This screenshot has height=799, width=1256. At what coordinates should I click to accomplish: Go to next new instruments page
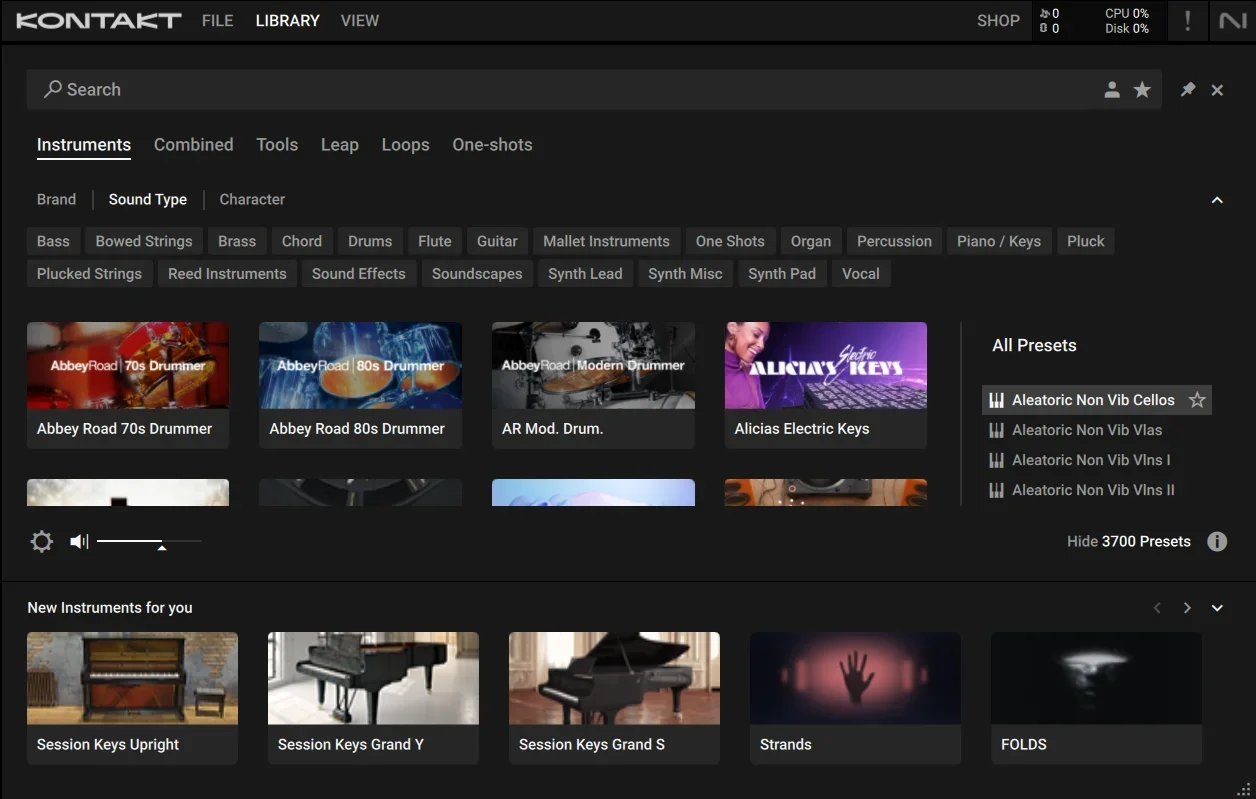[x=1187, y=608]
